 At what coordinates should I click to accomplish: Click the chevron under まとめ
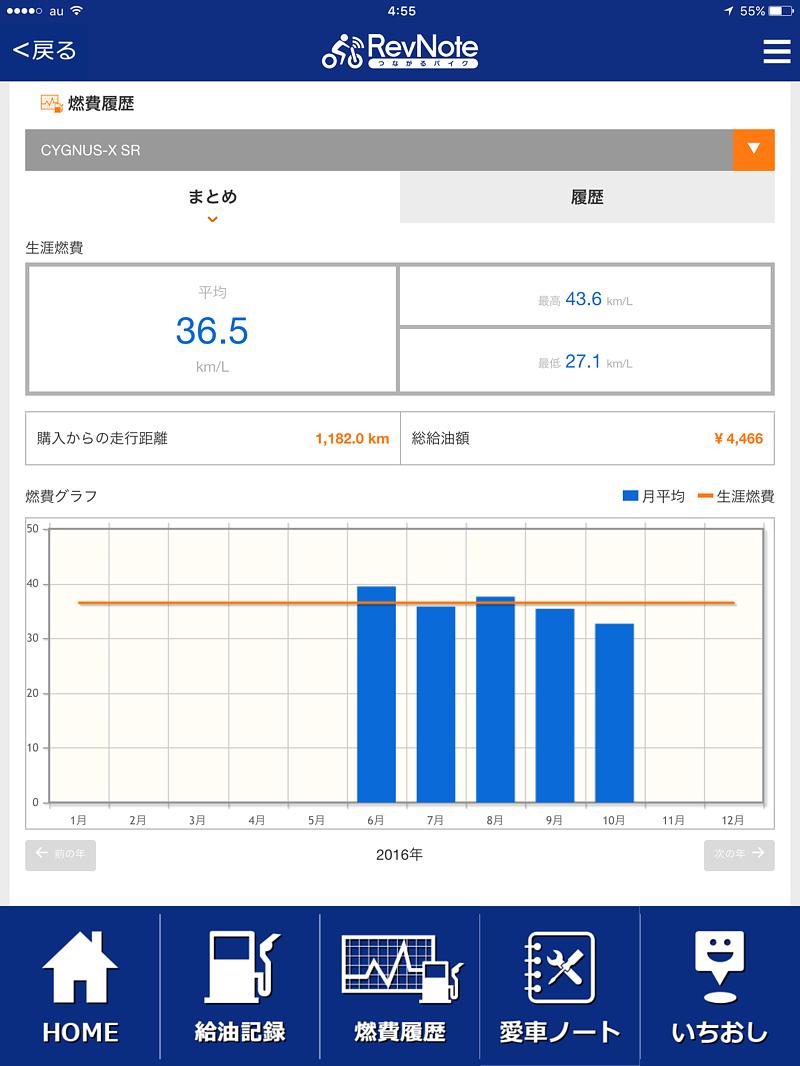pyautogui.click(x=212, y=219)
